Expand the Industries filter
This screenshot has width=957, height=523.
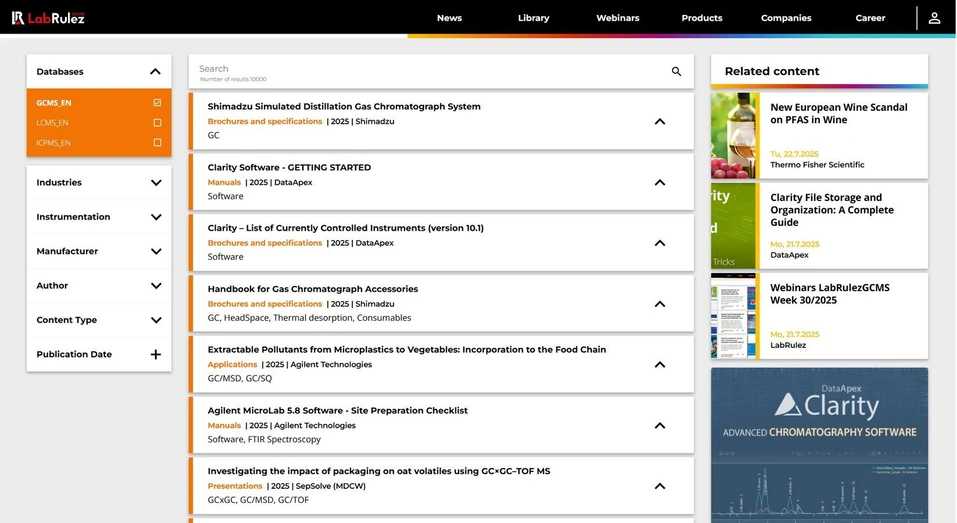point(156,182)
